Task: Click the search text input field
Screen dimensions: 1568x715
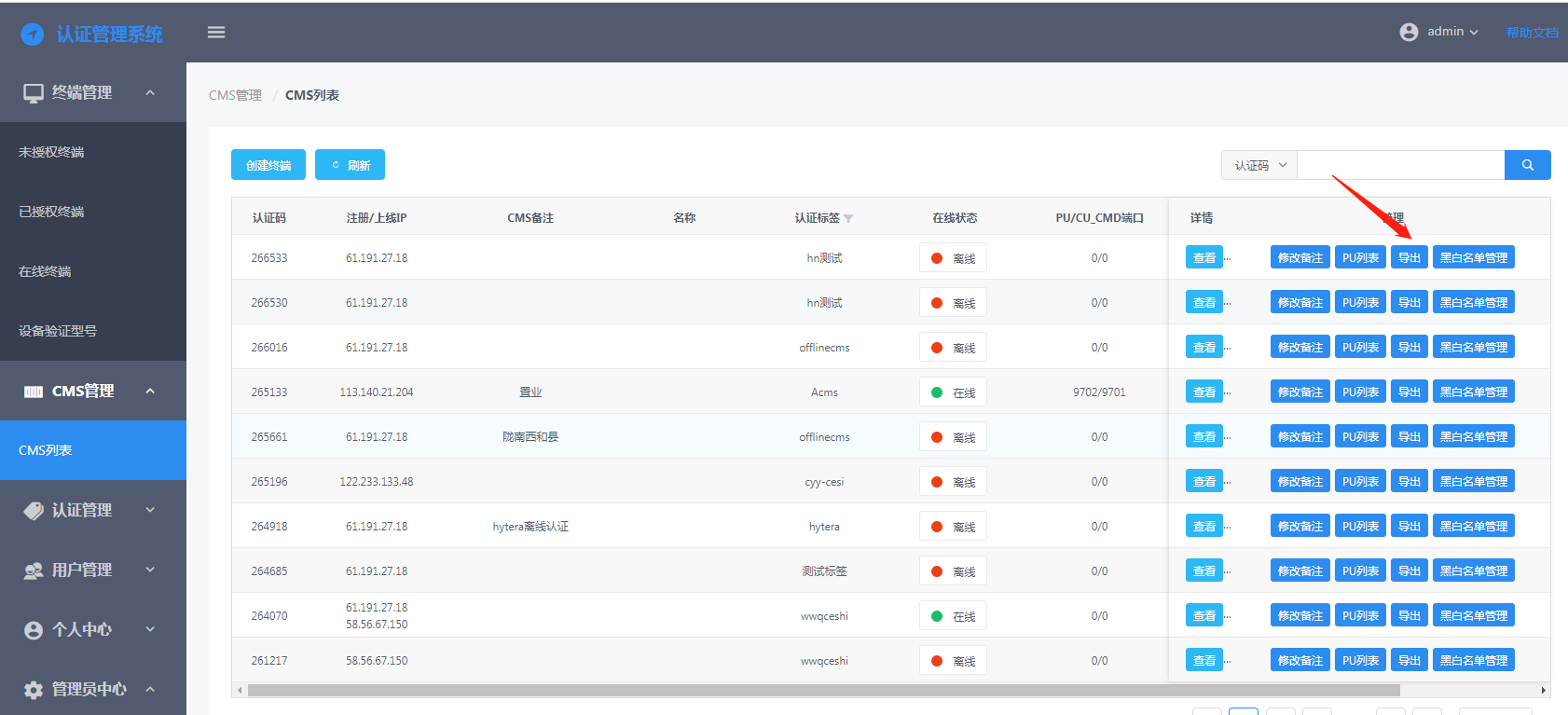Action: point(1400,165)
